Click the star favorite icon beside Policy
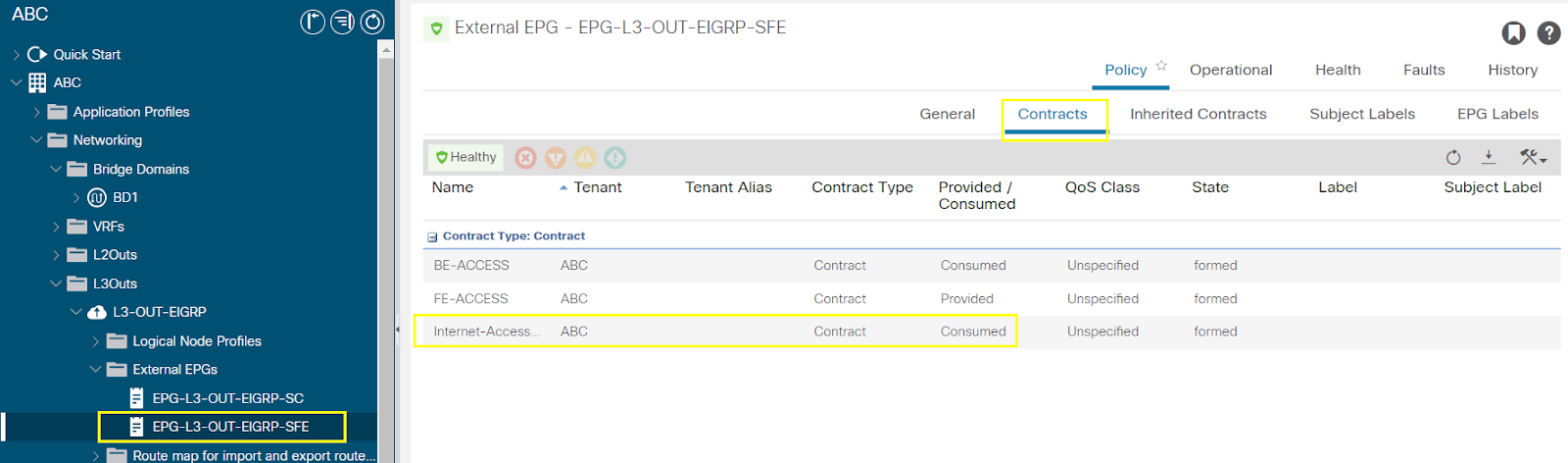This screenshot has height=463, width=1568. 1161,66
